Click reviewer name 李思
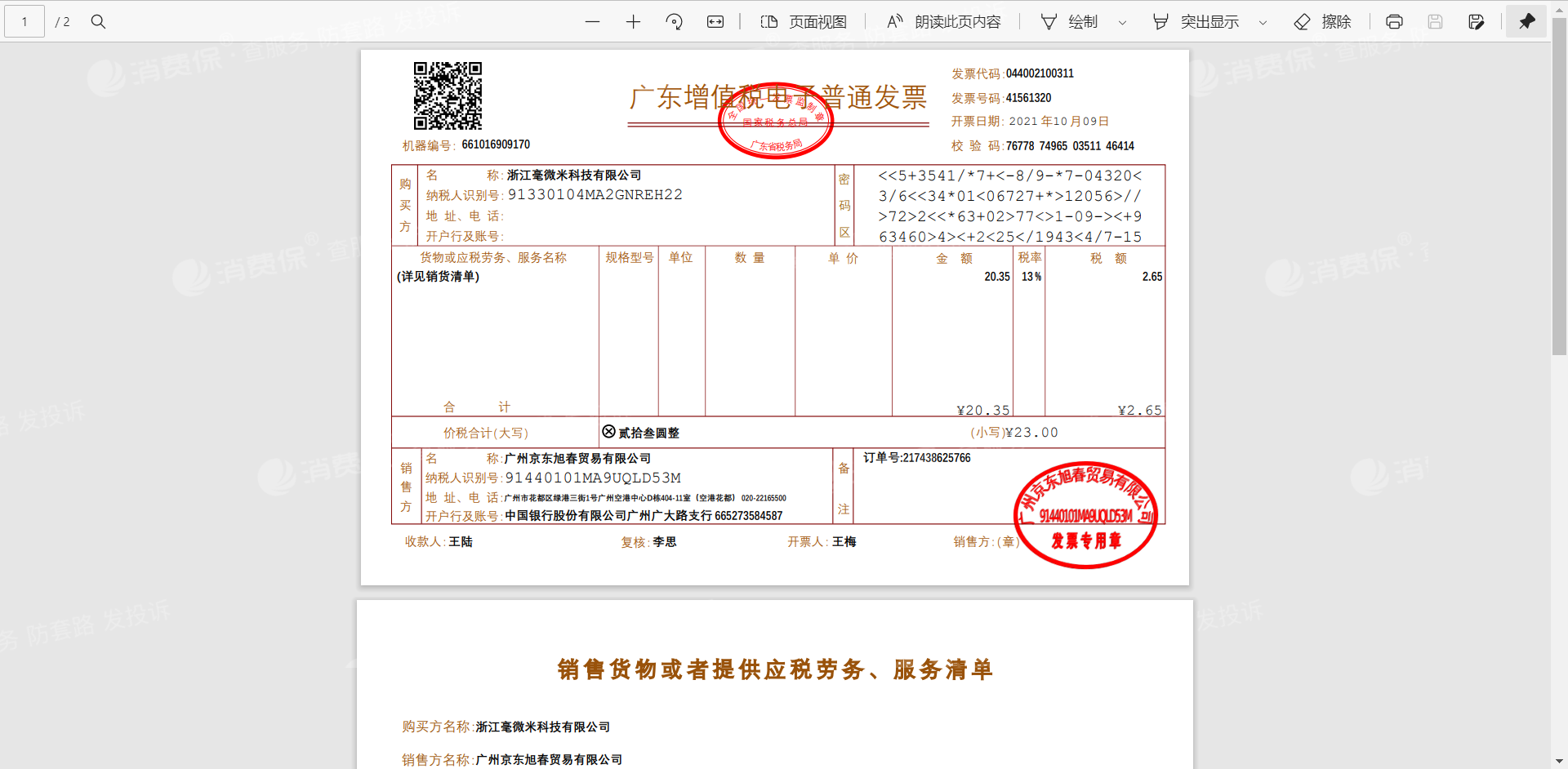Image resolution: width=1568 pixels, height=769 pixels. click(665, 541)
